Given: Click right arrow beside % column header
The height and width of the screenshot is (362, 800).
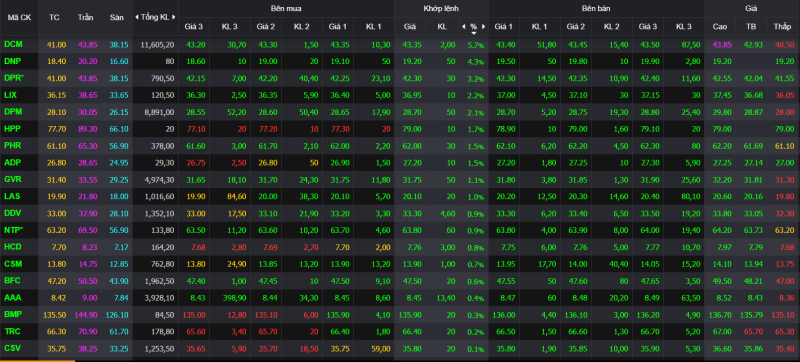Looking at the screenshot, I should (x=483, y=27).
